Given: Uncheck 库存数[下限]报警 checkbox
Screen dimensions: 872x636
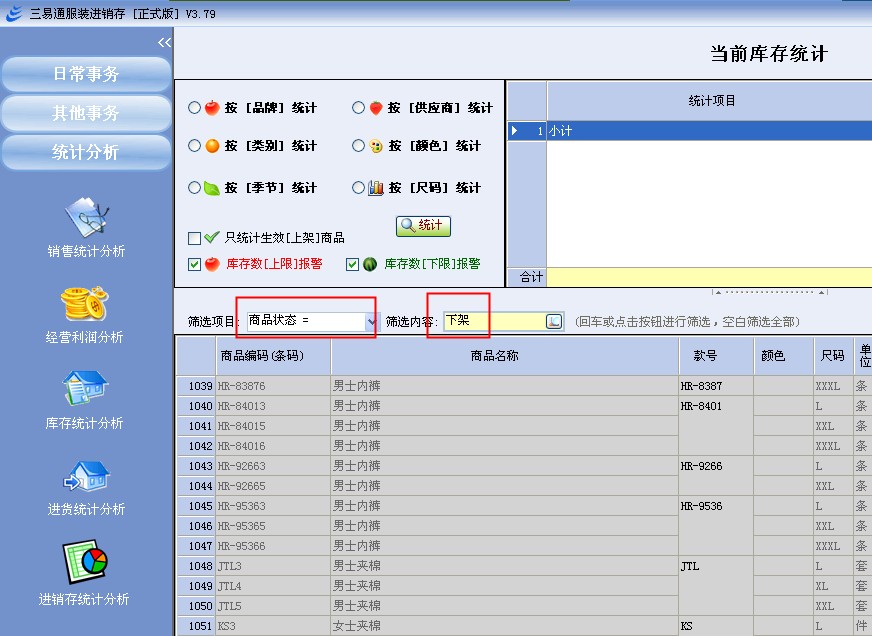Looking at the screenshot, I should (352, 264).
